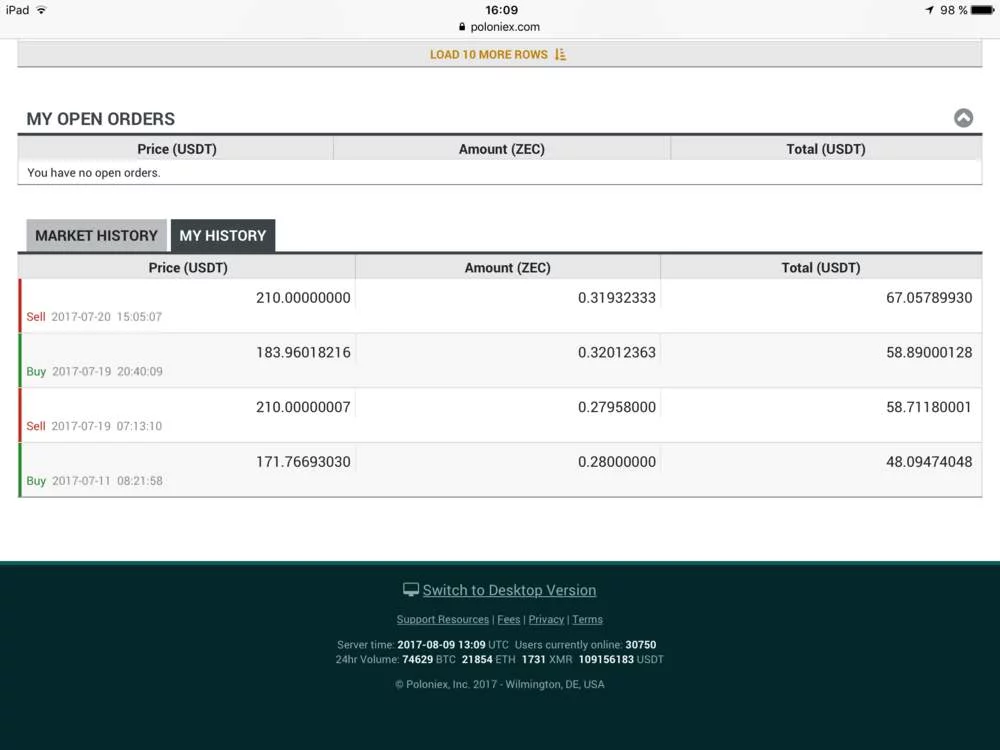Screen dimensions: 1000x750
Task: Click 24hr volume 109156183 USDT
Action: [621, 659]
